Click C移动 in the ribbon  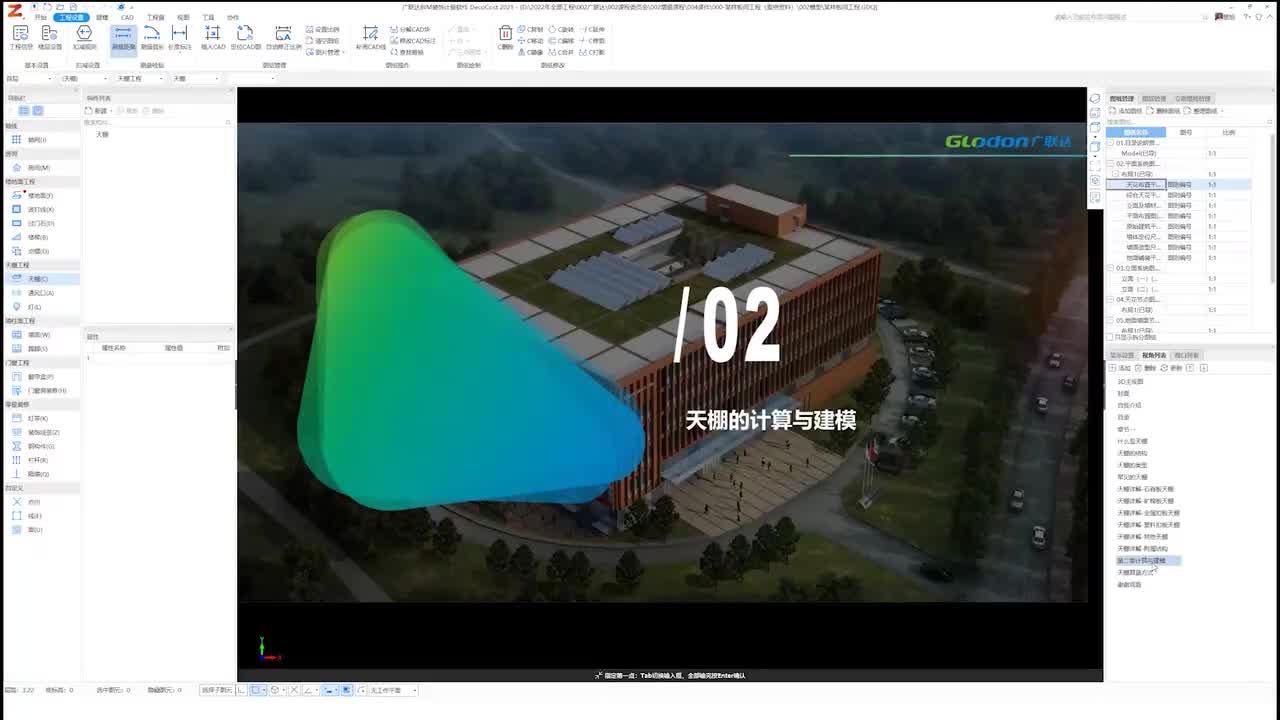pos(531,41)
